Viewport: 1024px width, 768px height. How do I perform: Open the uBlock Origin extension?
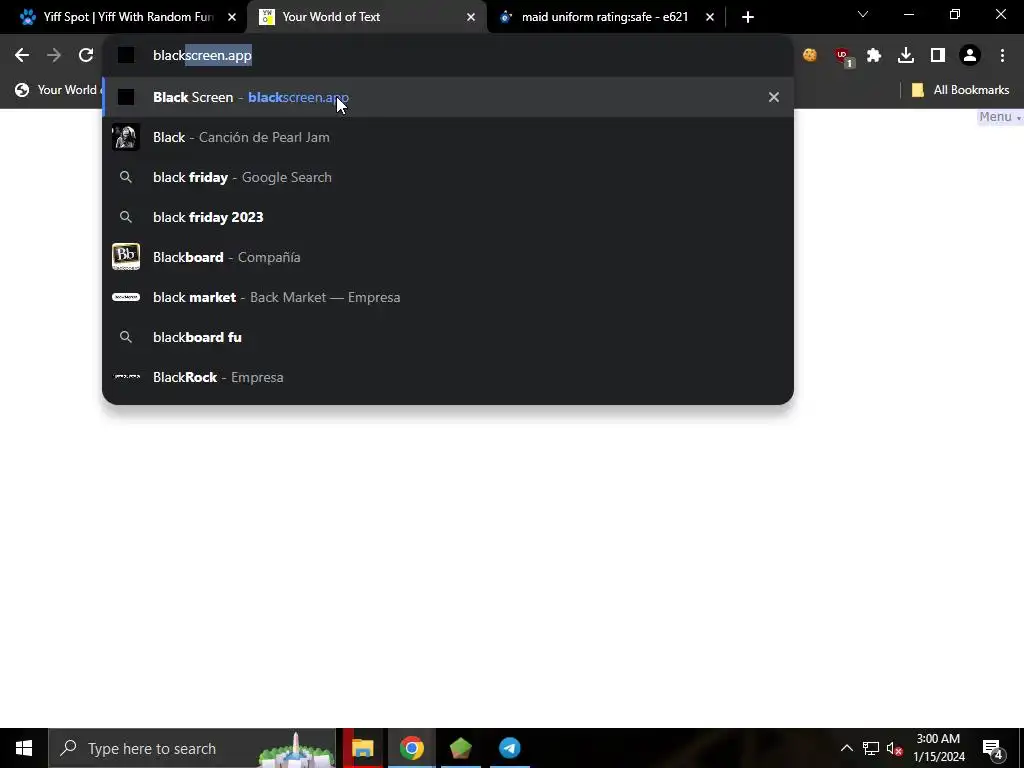pyautogui.click(x=843, y=57)
